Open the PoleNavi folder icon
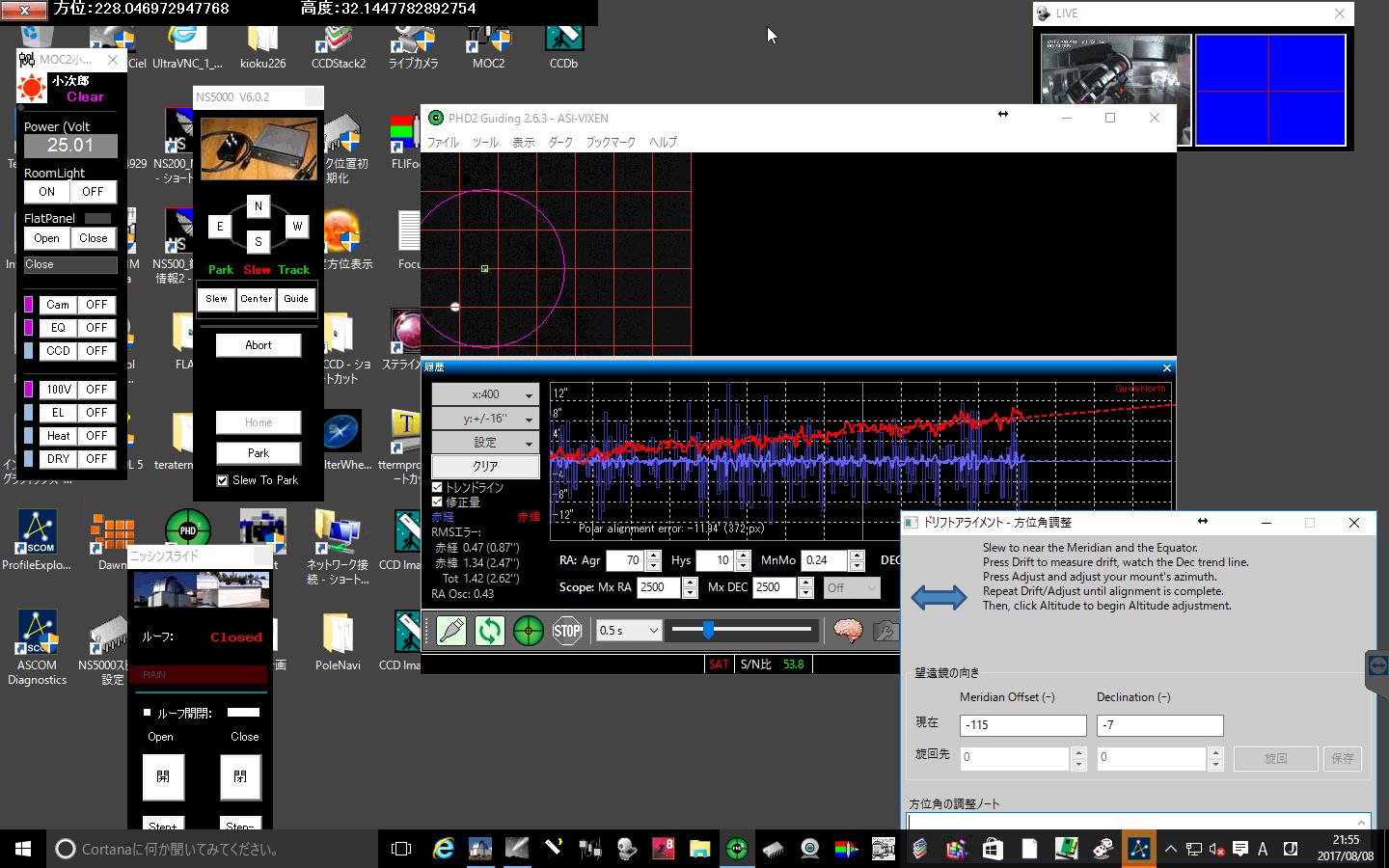Viewport: 1389px width, 868px height. pos(338,642)
